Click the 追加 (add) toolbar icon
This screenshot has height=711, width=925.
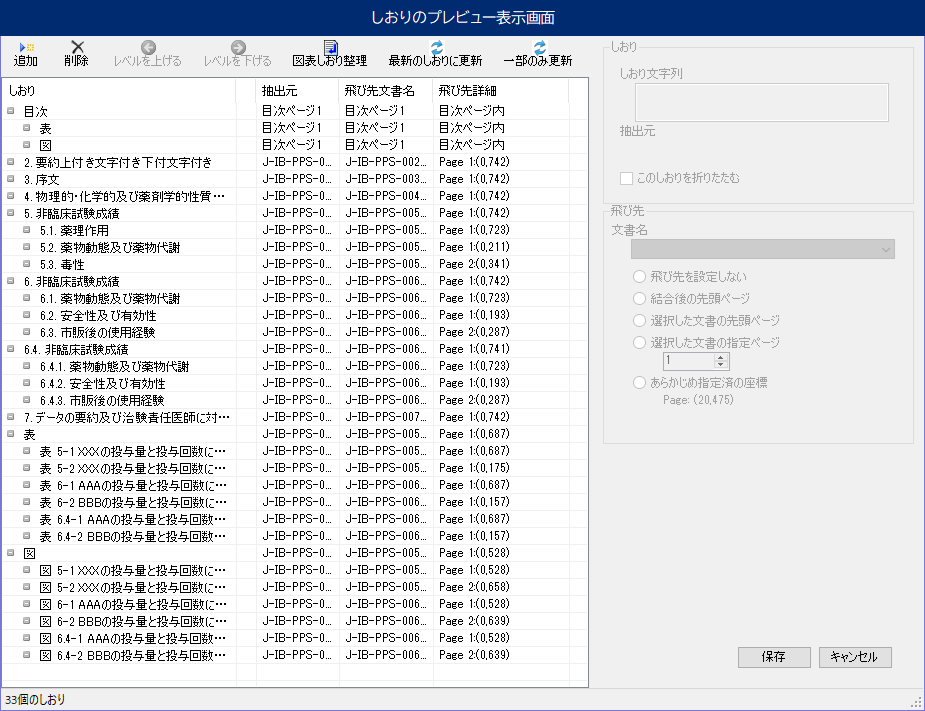26,47
